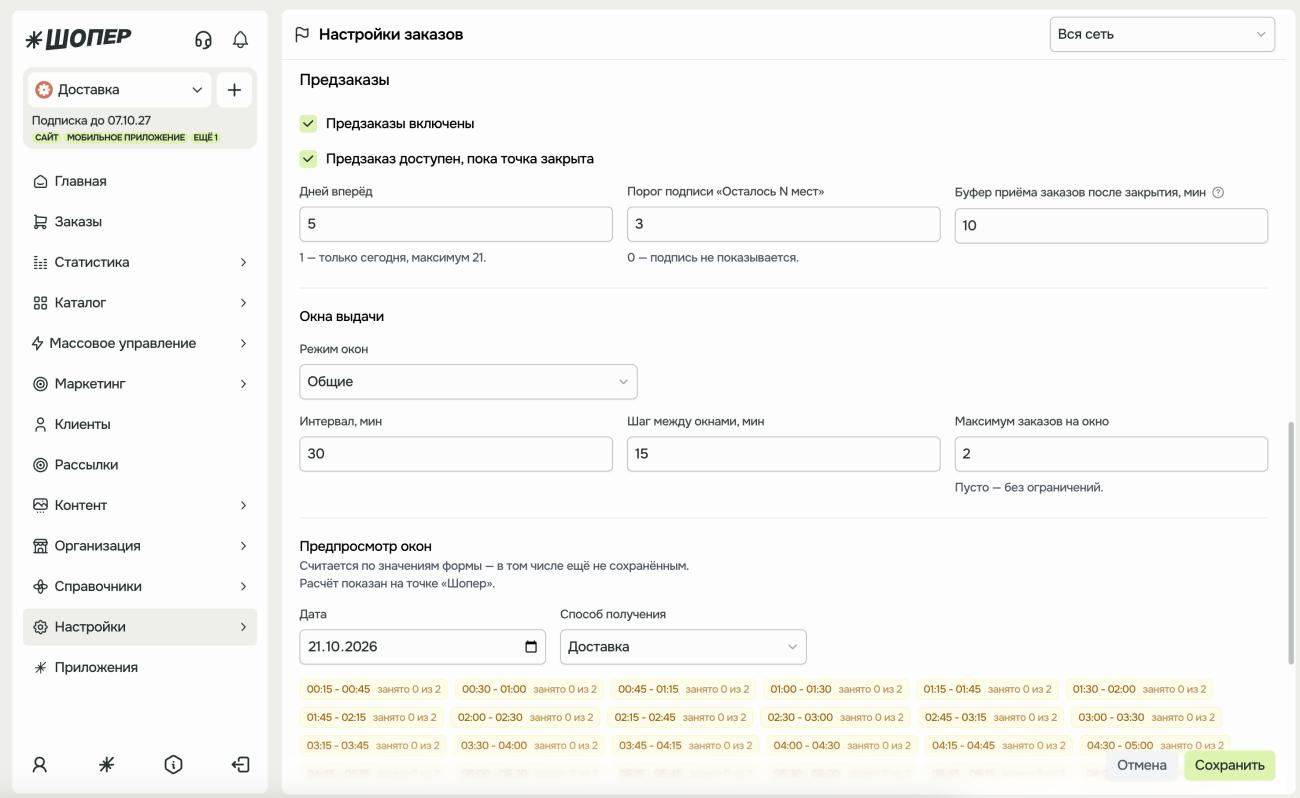1300x798 pixels.
Task: Open the calendar picker in date field
Action: pyautogui.click(x=531, y=647)
